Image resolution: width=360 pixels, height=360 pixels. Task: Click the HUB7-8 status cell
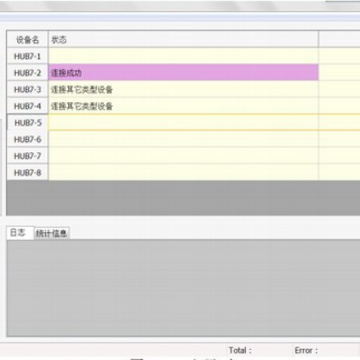(x=183, y=172)
